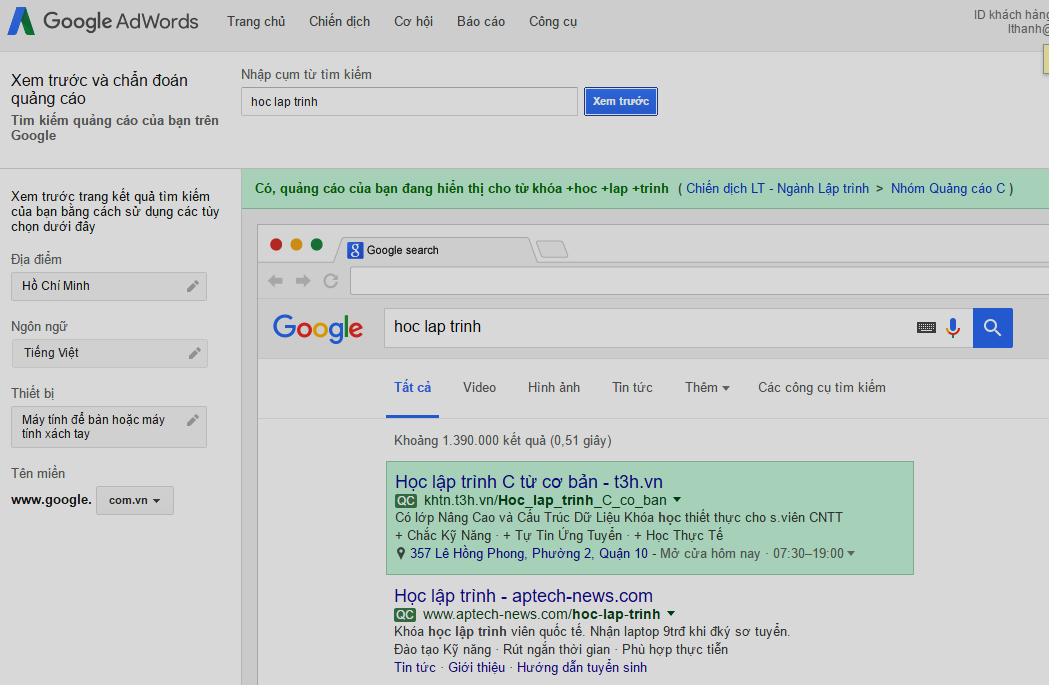Click the red window dot in preview browser
The image size is (1049, 685).
click(276, 244)
